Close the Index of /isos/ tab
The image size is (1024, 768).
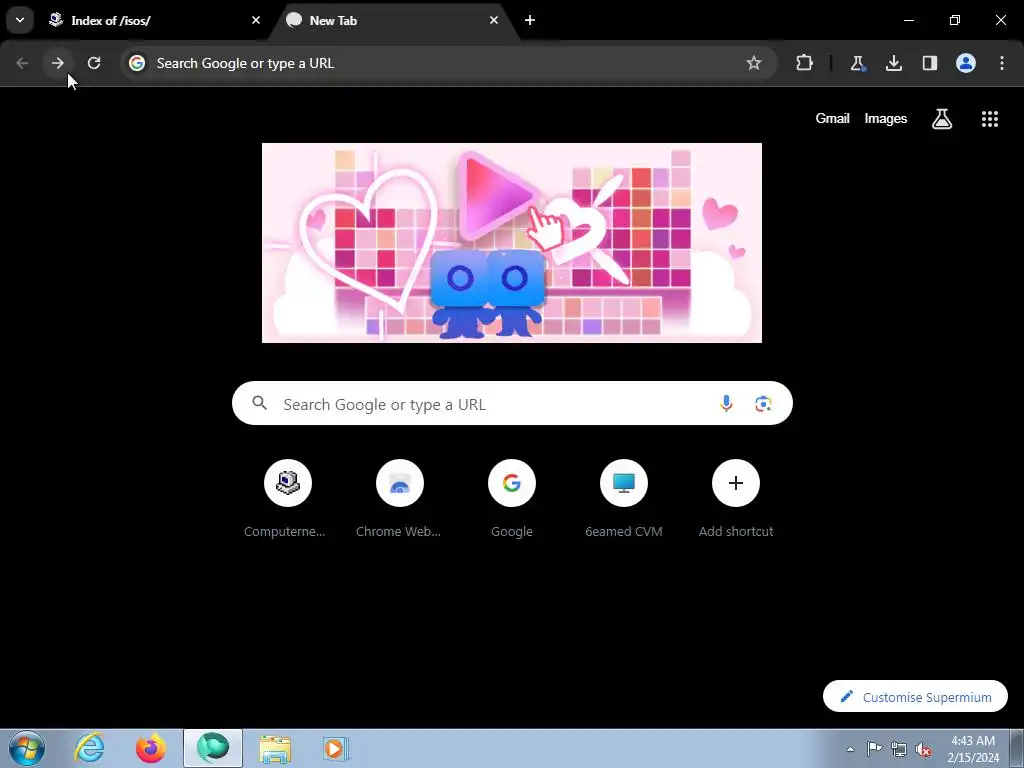click(x=256, y=20)
